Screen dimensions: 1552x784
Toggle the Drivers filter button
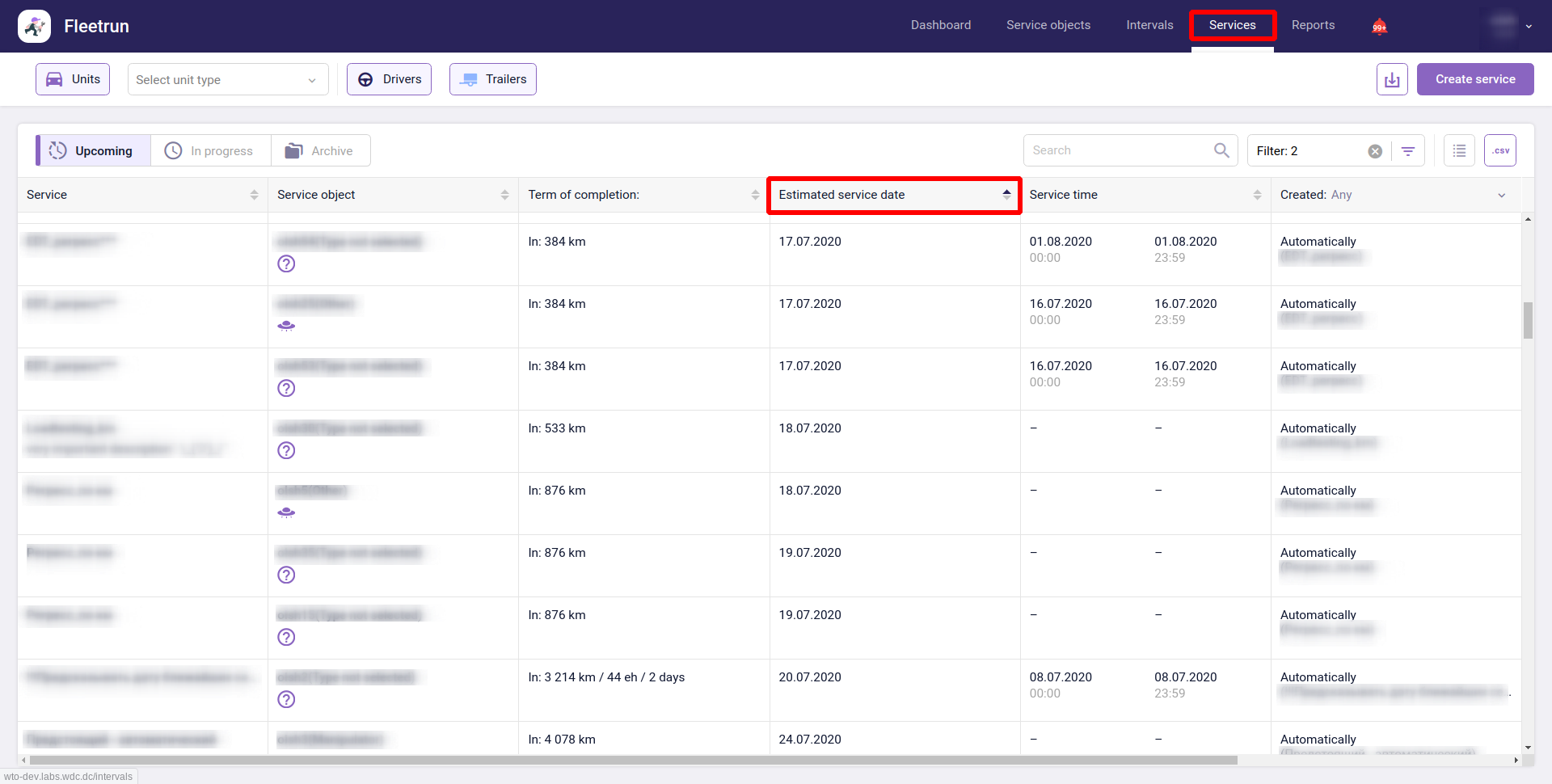[389, 79]
